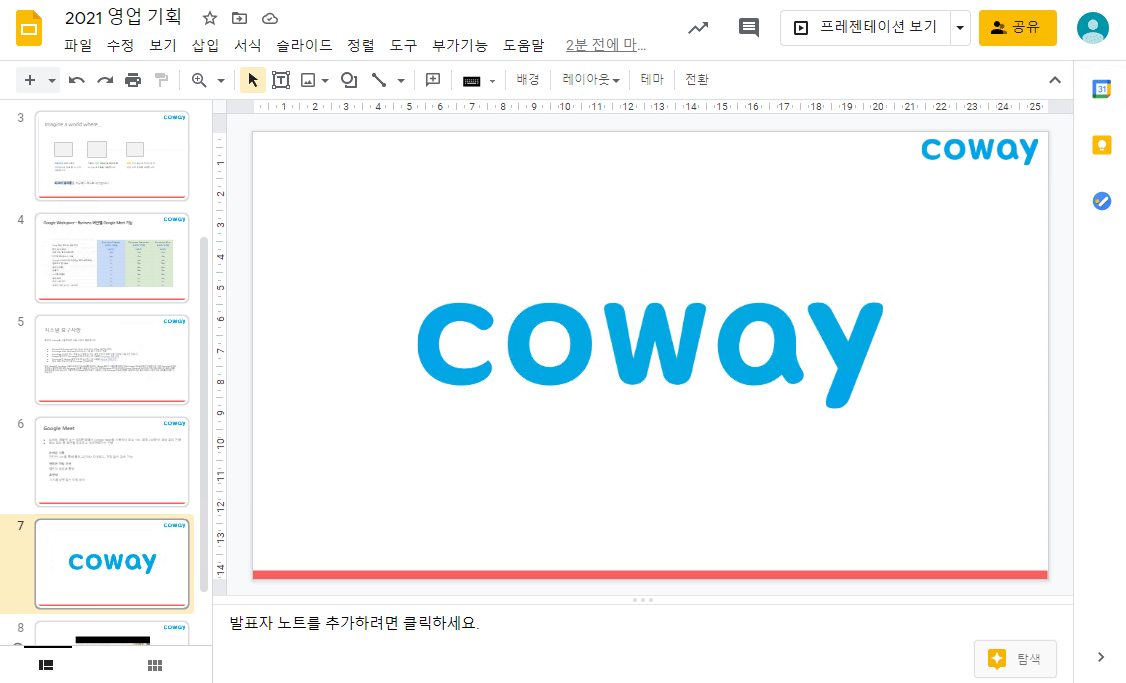1126x683 pixels.
Task: Open the last edit '2분 전에 마...' link
Action: click(605, 45)
